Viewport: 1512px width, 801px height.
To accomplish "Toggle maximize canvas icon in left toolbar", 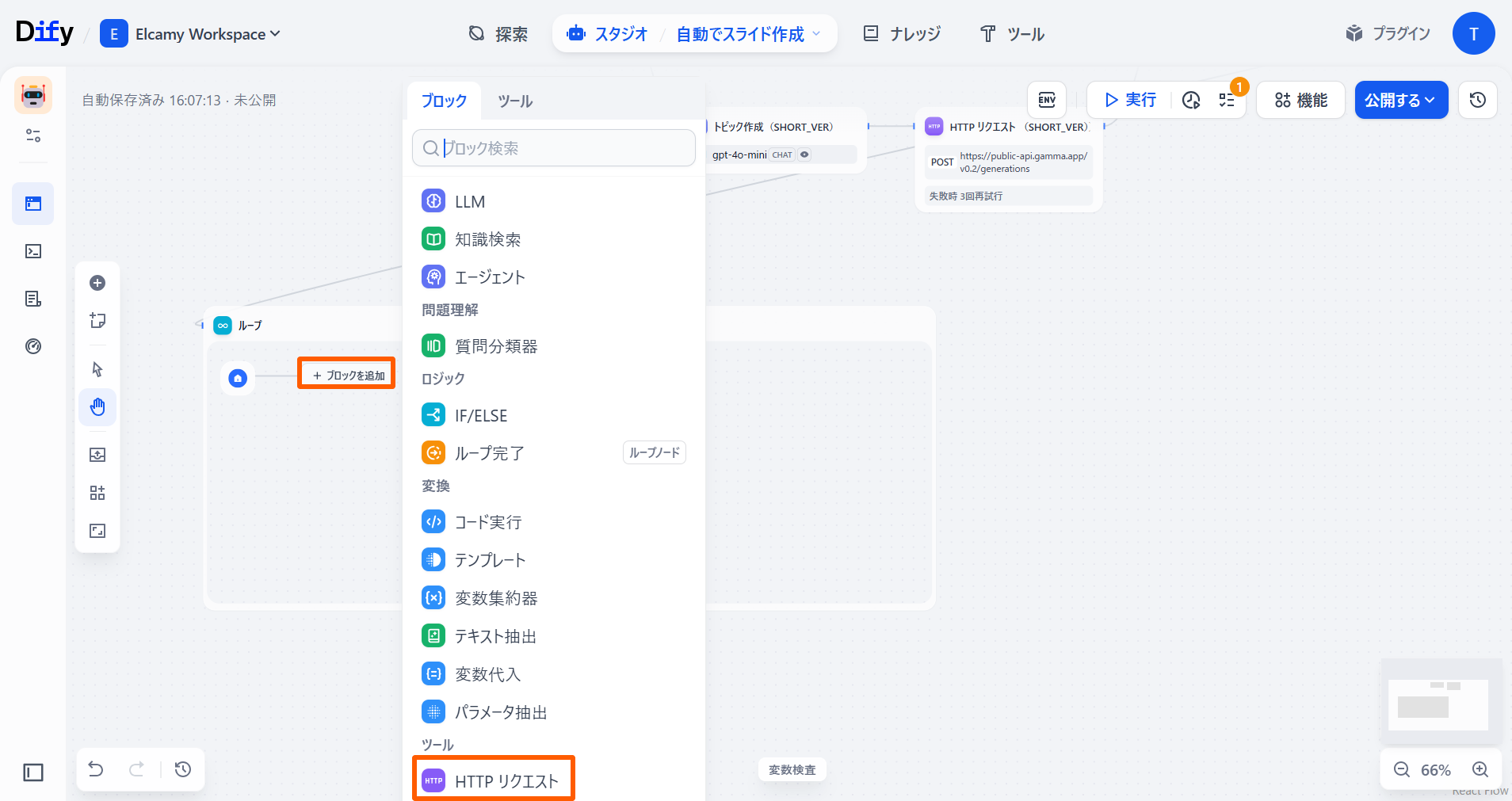I will coord(97,531).
